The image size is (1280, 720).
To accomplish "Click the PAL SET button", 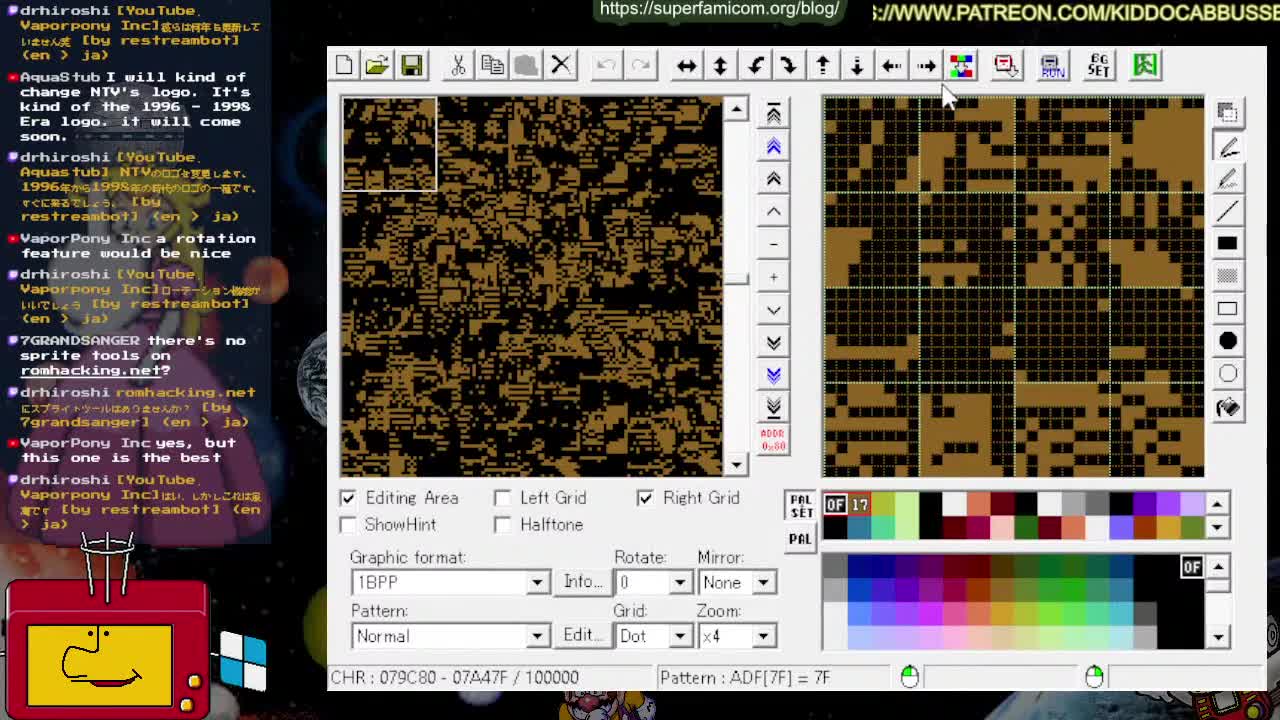I will click(x=801, y=506).
